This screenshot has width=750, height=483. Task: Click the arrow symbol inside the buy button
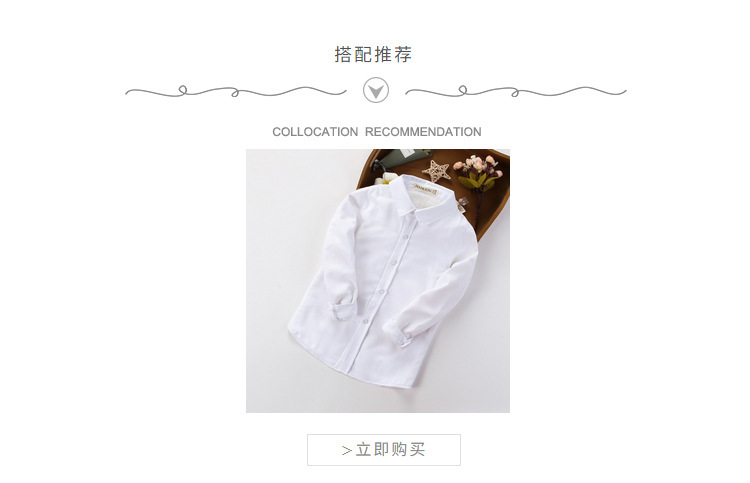tap(347, 450)
